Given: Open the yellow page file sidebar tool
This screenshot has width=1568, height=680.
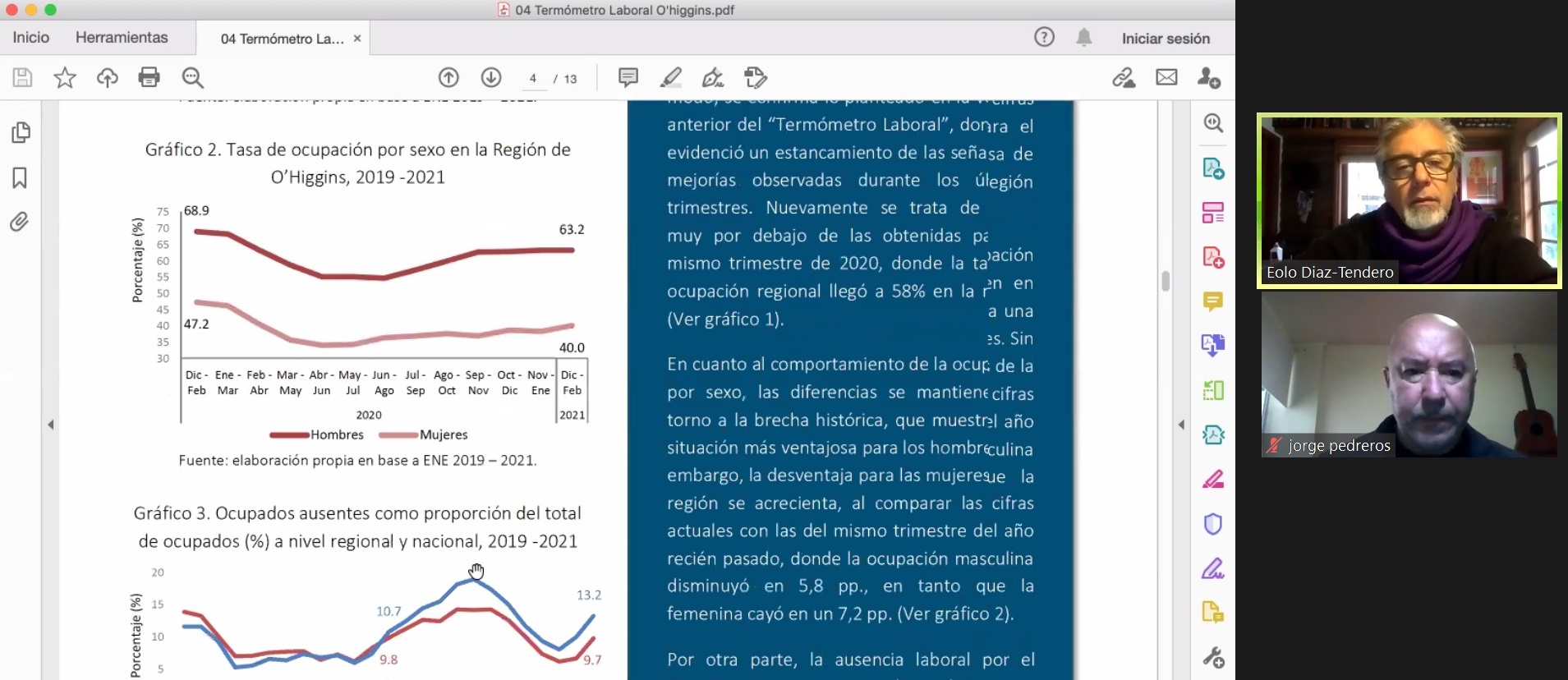Looking at the screenshot, I should click(x=1213, y=613).
